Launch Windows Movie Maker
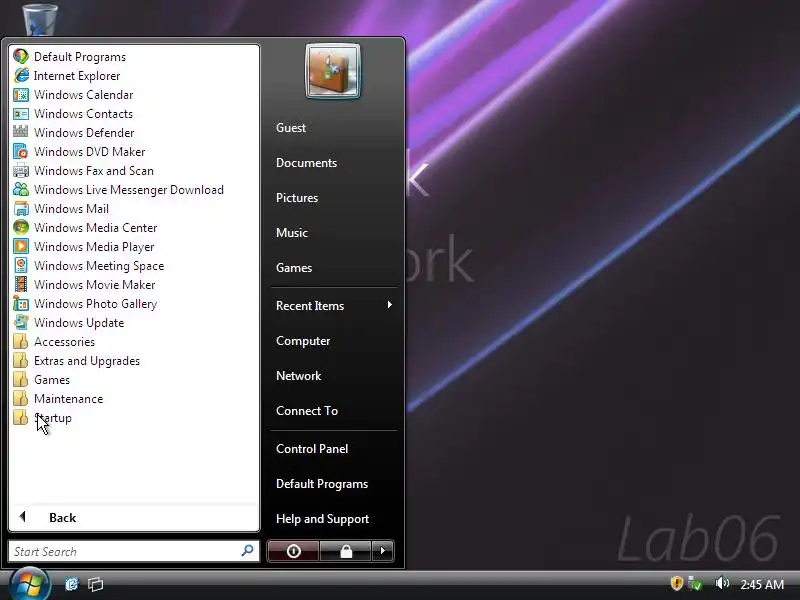This screenshot has width=800, height=600. click(84, 284)
